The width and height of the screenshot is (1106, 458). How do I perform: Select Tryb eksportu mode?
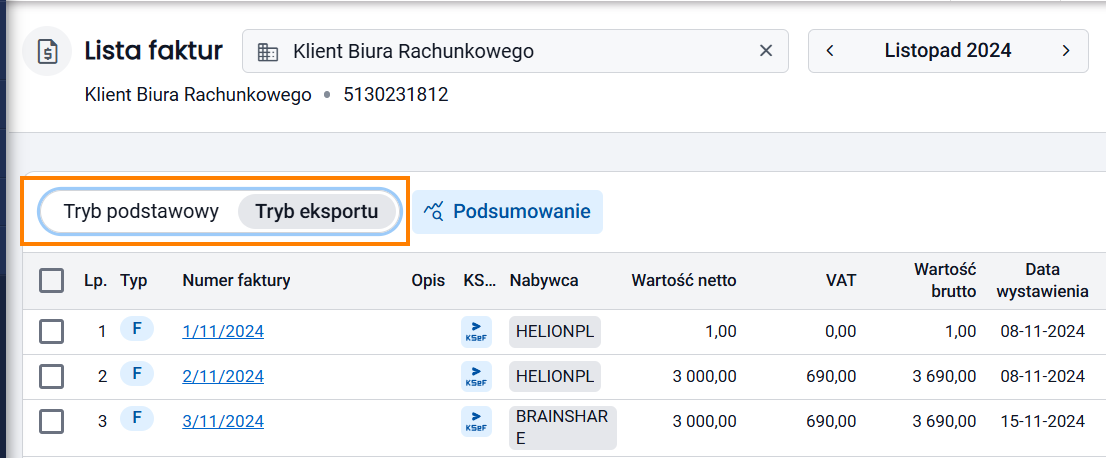317,212
